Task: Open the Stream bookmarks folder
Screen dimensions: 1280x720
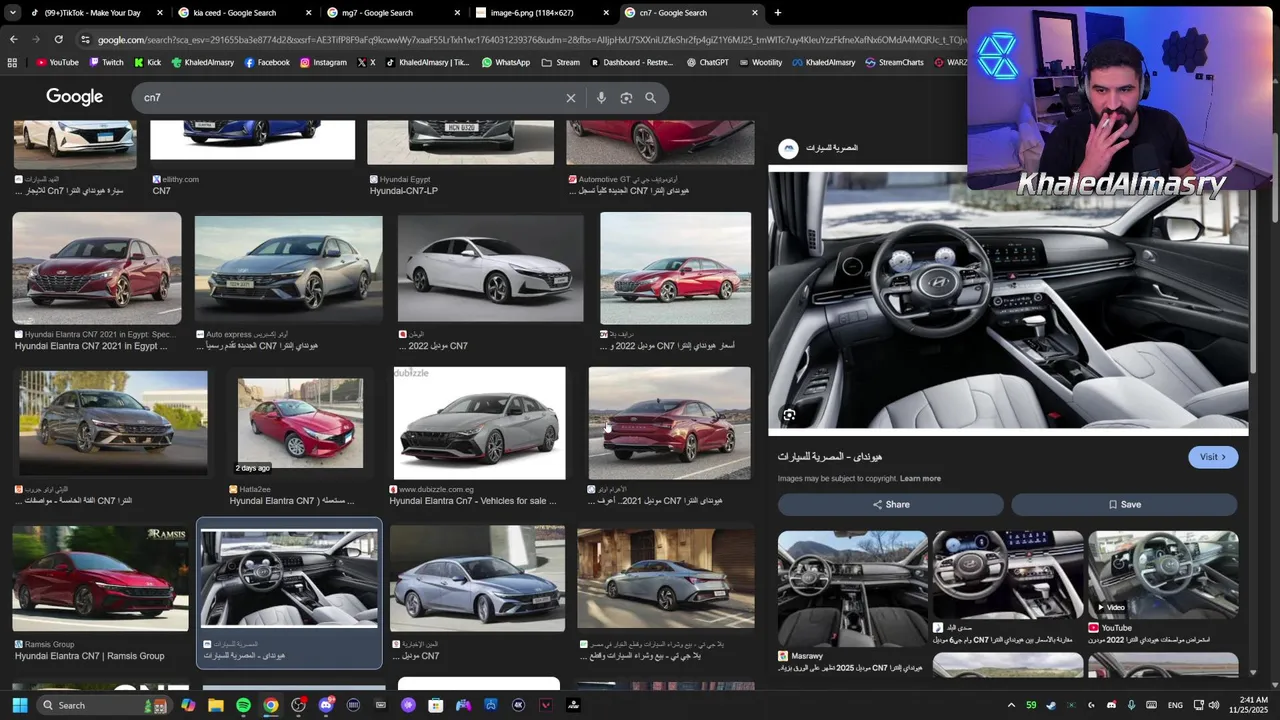Action: pos(560,62)
